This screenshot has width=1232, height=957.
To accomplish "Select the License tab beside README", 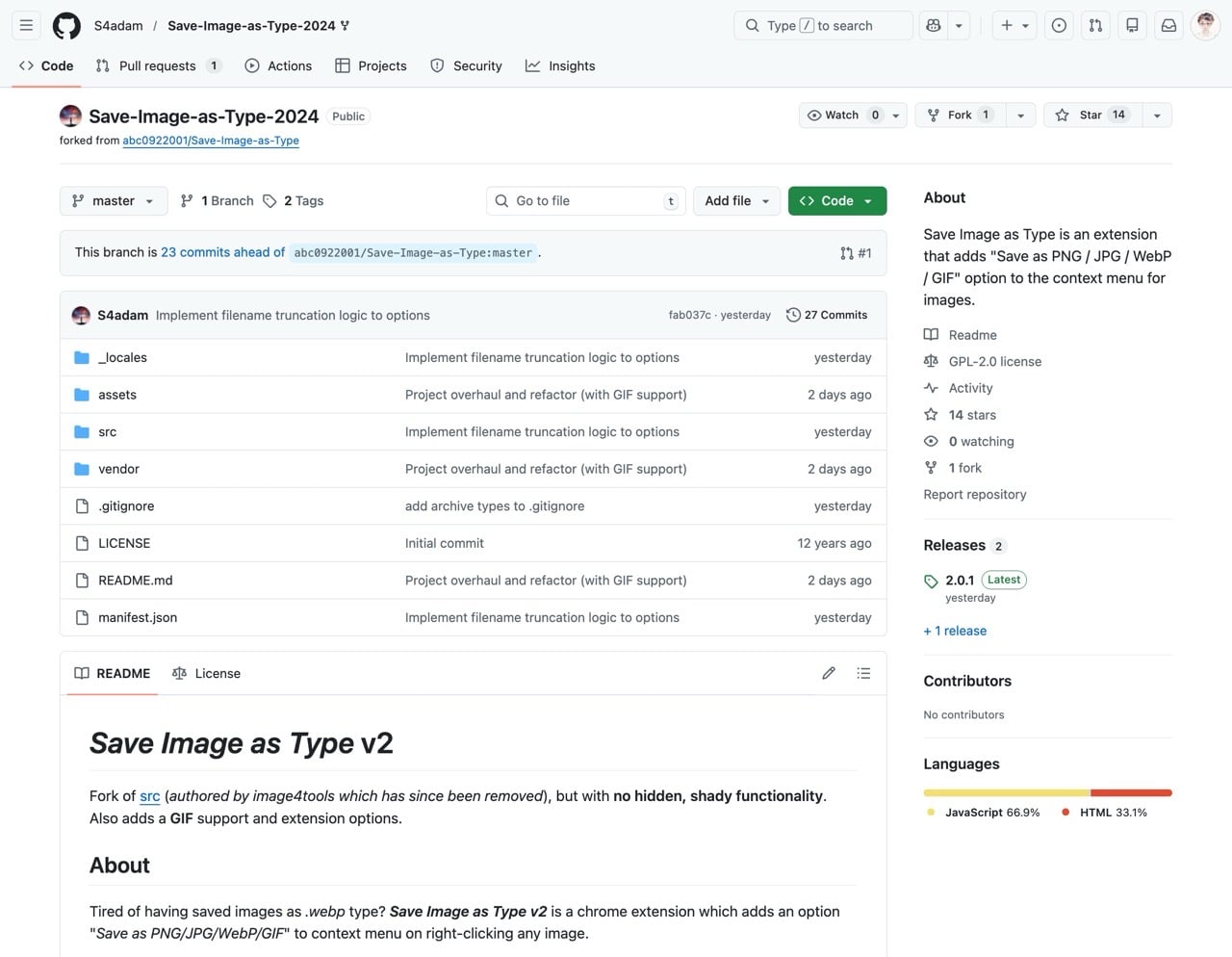I will pos(207,674).
